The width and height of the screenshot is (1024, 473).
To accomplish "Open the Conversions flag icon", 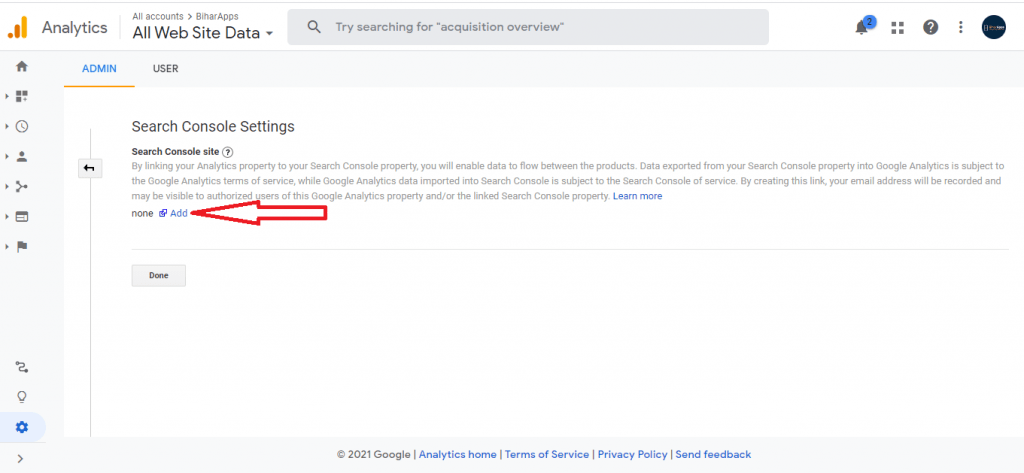I will pyautogui.click(x=22, y=246).
